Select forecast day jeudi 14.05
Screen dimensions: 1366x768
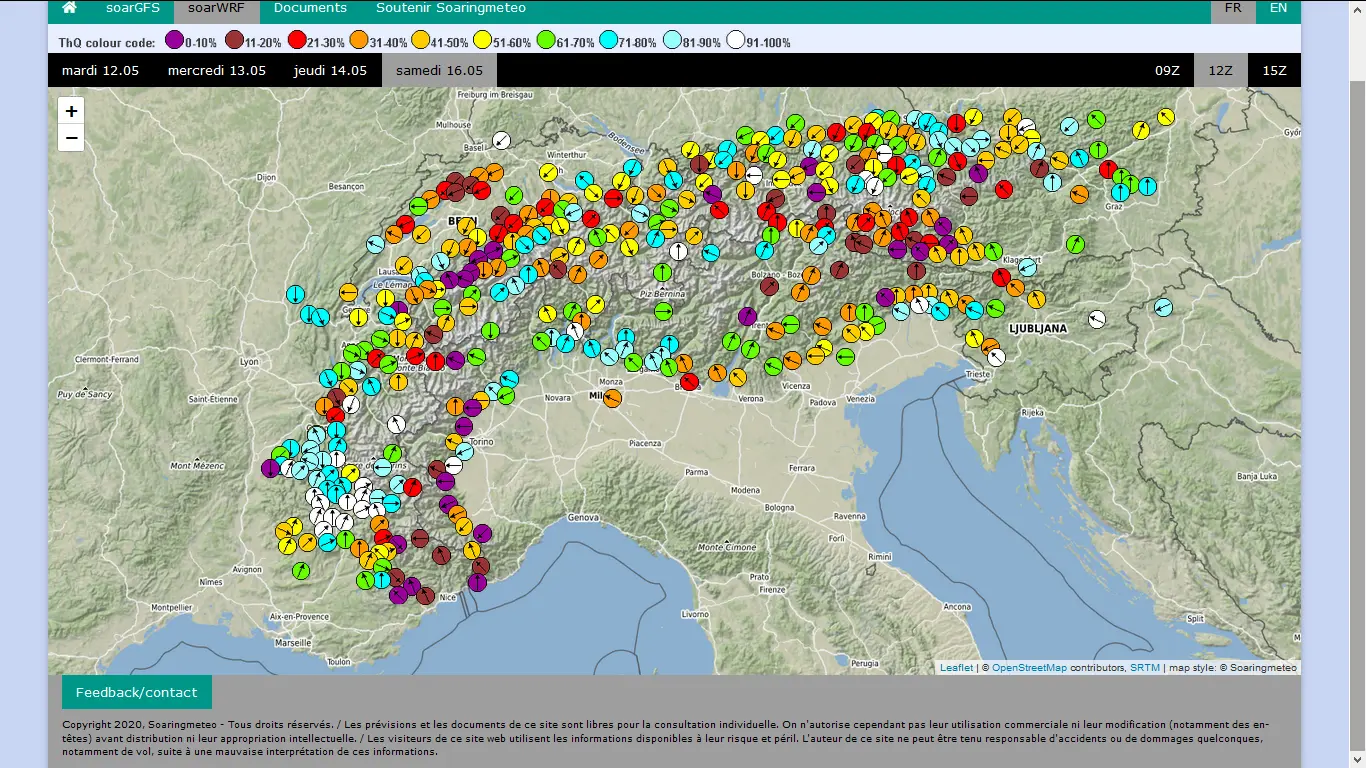330,70
